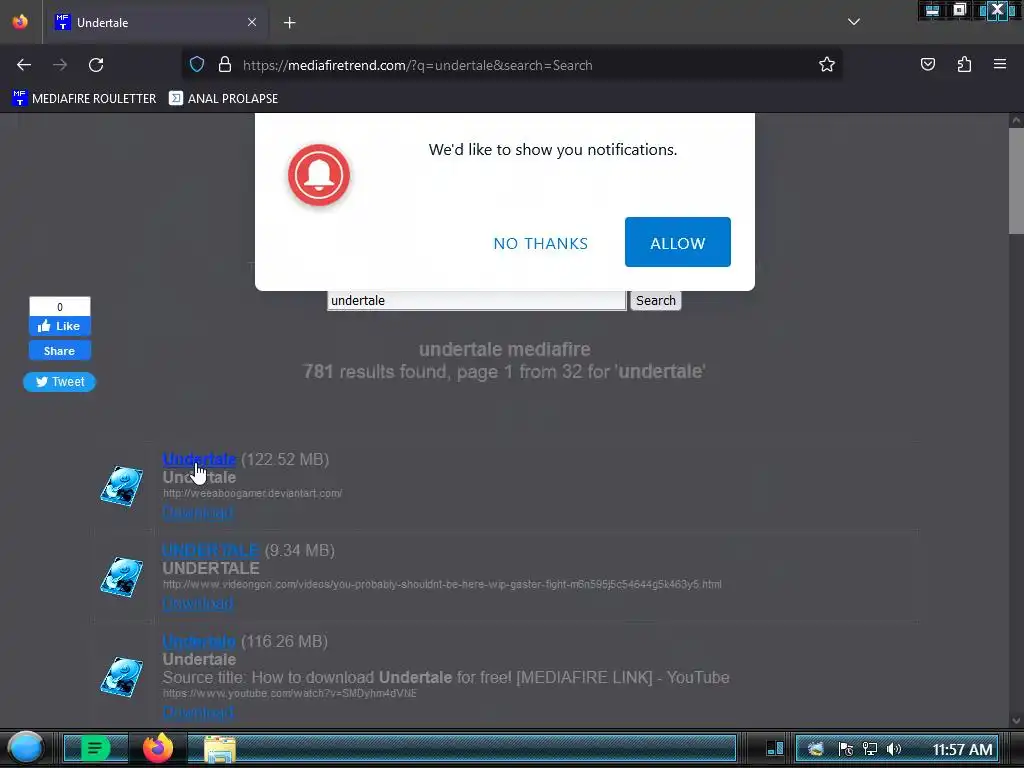Click the padlock site security icon
1024x768 pixels.
[x=225, y=64]
